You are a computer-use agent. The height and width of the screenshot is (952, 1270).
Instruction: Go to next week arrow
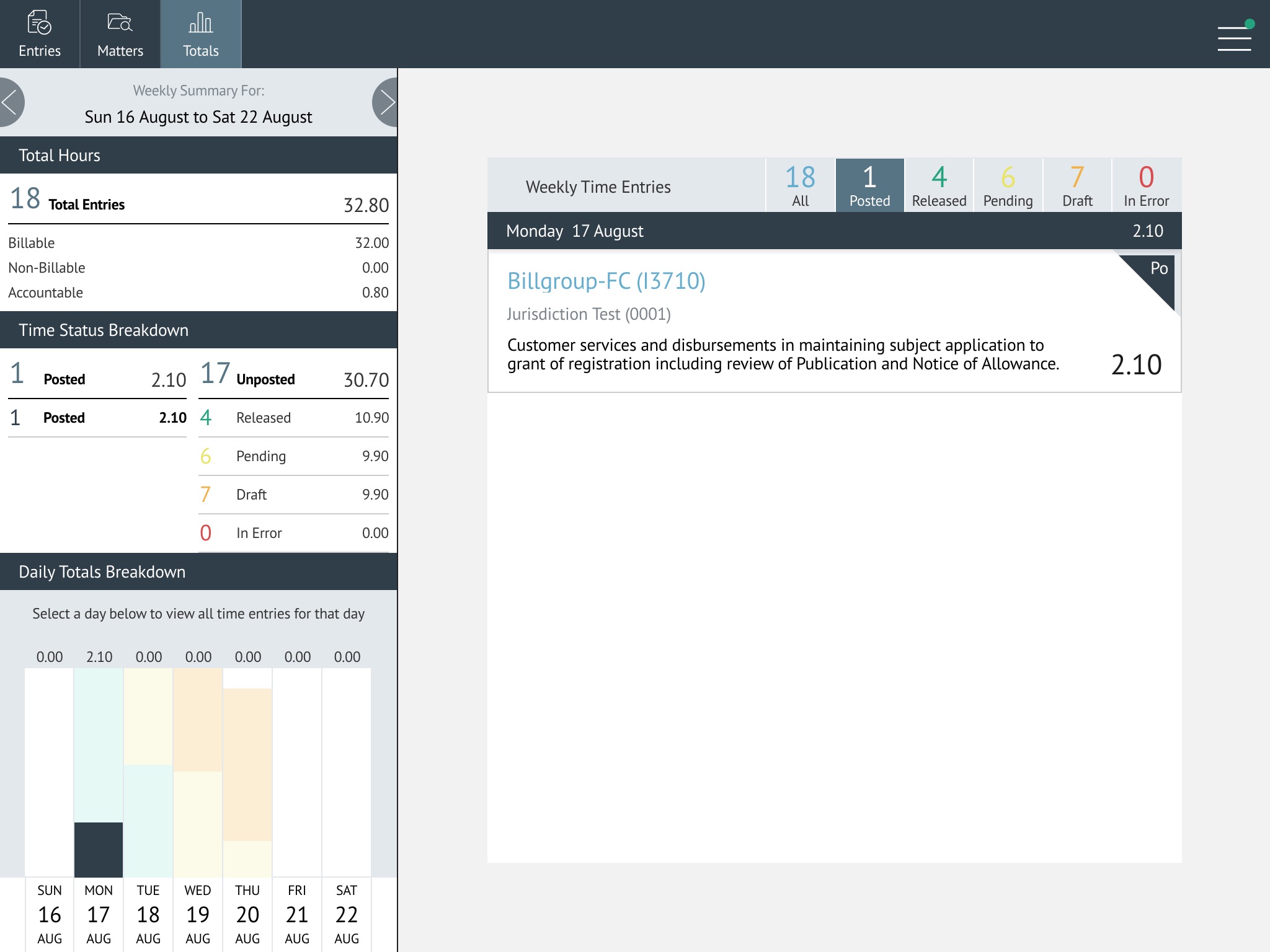tap(386, 102)
